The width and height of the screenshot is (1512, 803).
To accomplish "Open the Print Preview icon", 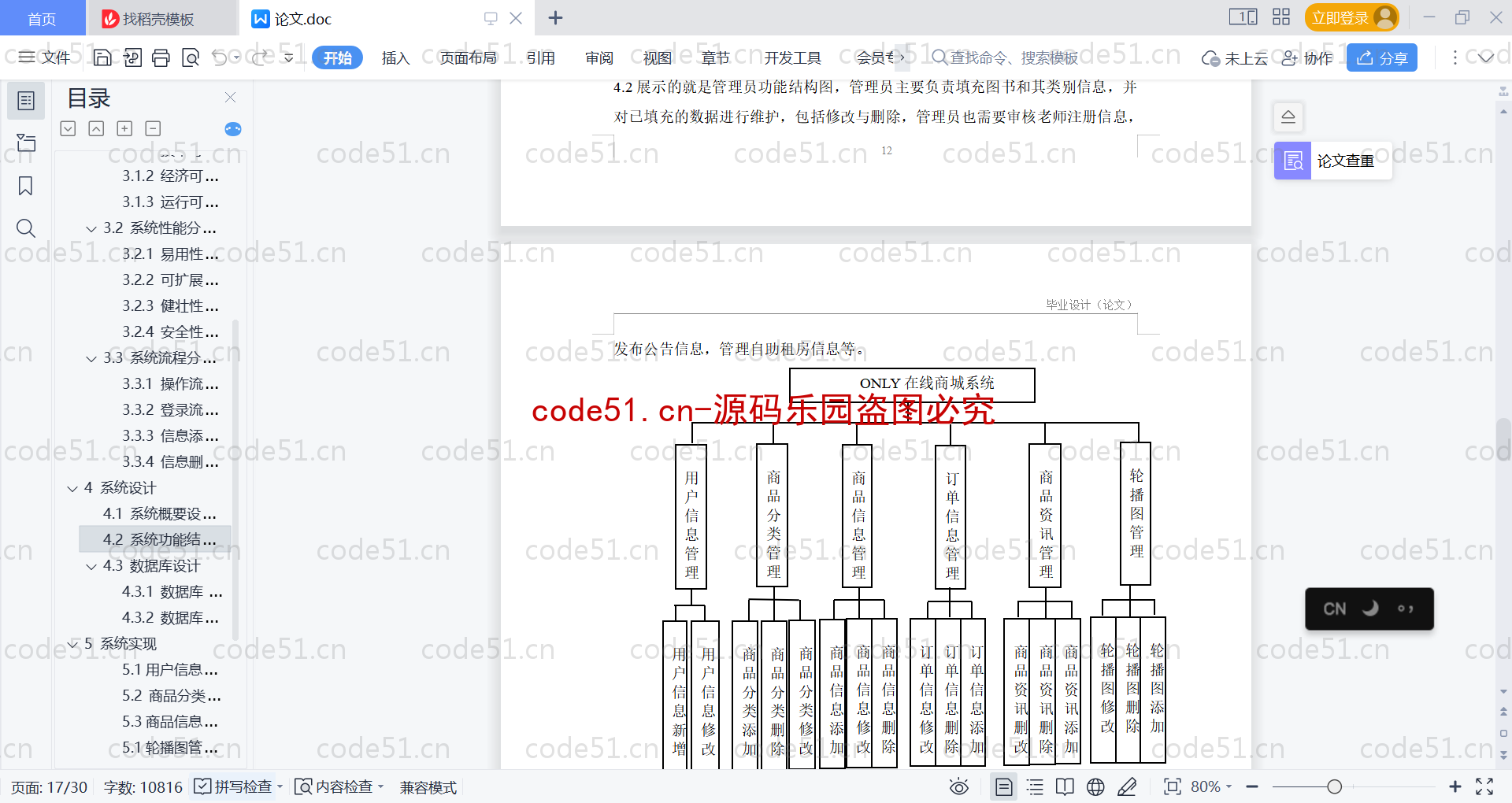I will [190, 57].
